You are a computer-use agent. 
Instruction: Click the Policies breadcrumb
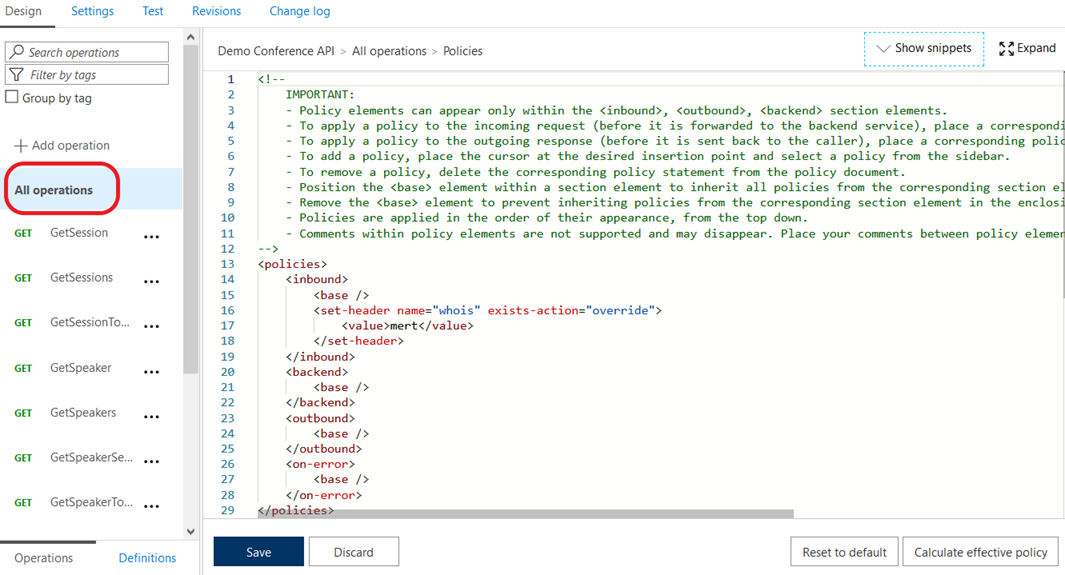pyautogui.click(x=463, y=51)
